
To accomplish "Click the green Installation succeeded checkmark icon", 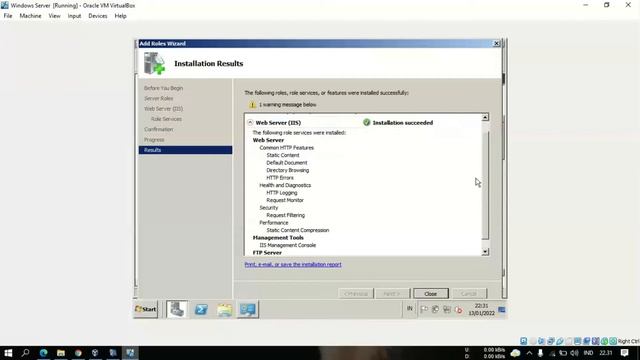I will tap(367, 122).
